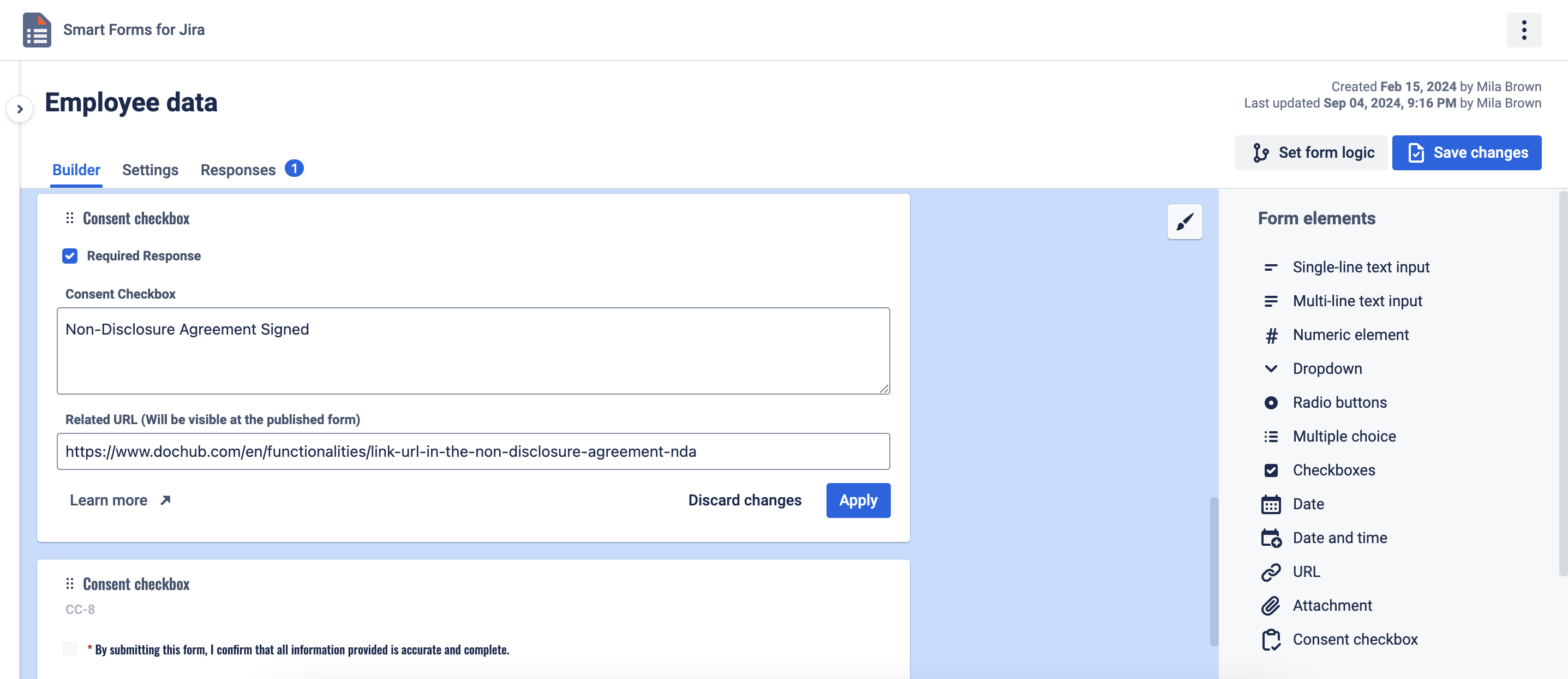Add a Checkboxes element label
The height and width of the screenshot is (679, 1568).
point(1333,470)
